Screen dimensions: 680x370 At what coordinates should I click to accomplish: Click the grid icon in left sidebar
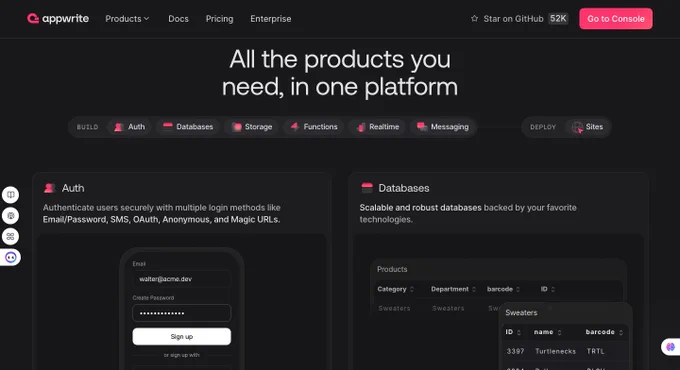click(x=10, y=236)
